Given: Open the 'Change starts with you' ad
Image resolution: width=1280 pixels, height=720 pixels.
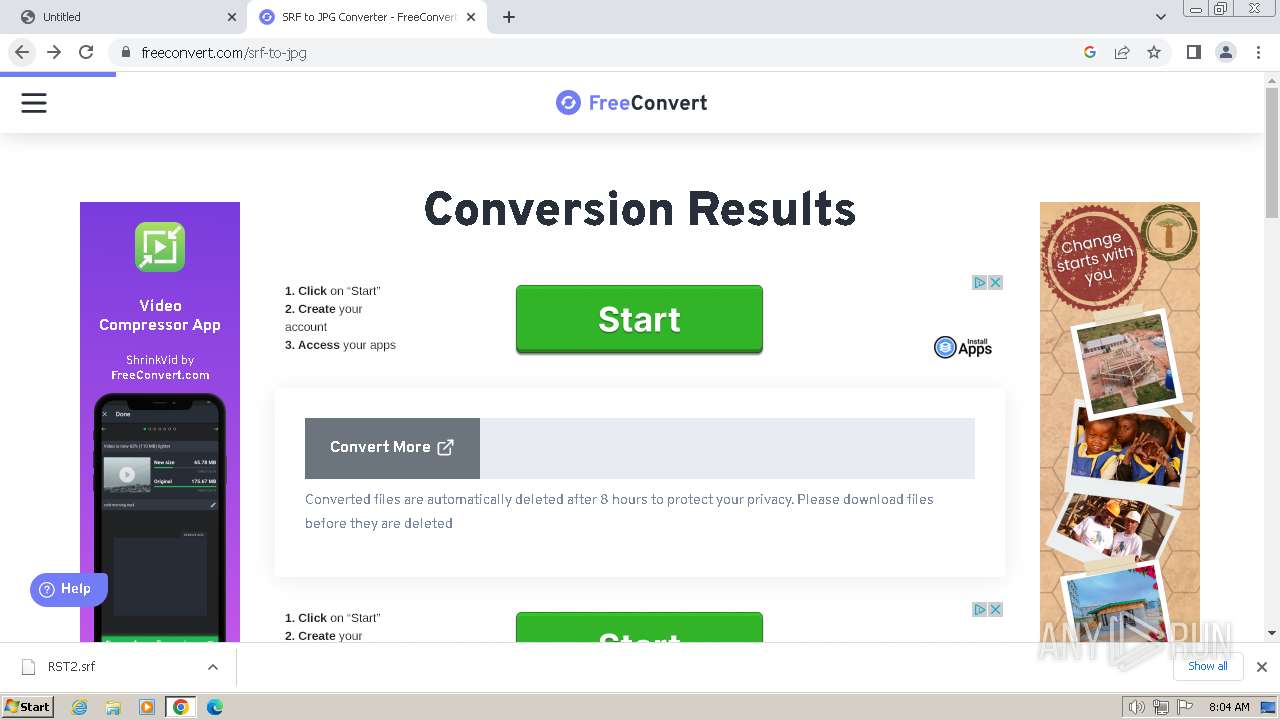Looking at the screenshot, I should [x=1120, y=422].
